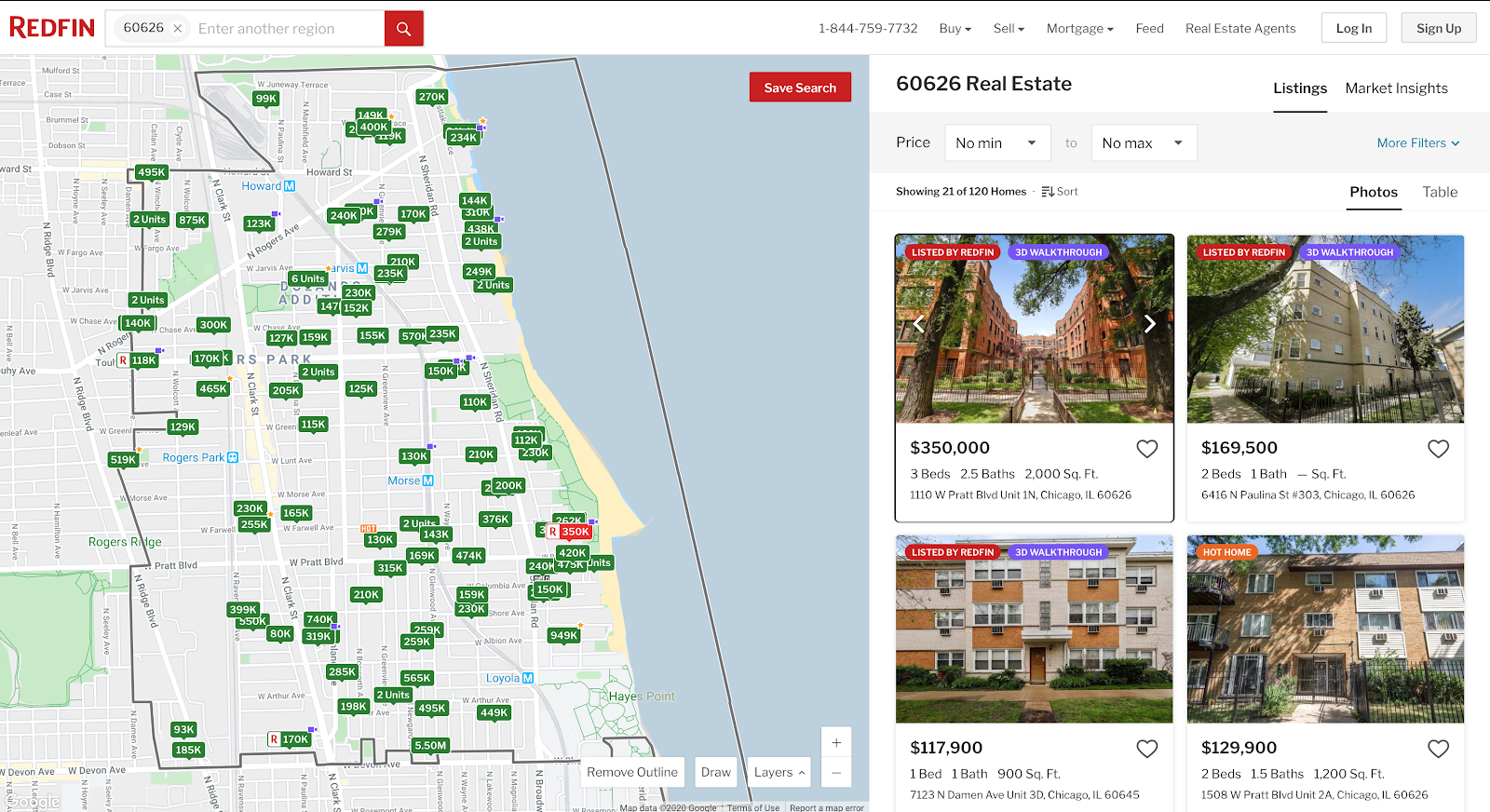Open the Sell dropdown menu

point(1009,29)
